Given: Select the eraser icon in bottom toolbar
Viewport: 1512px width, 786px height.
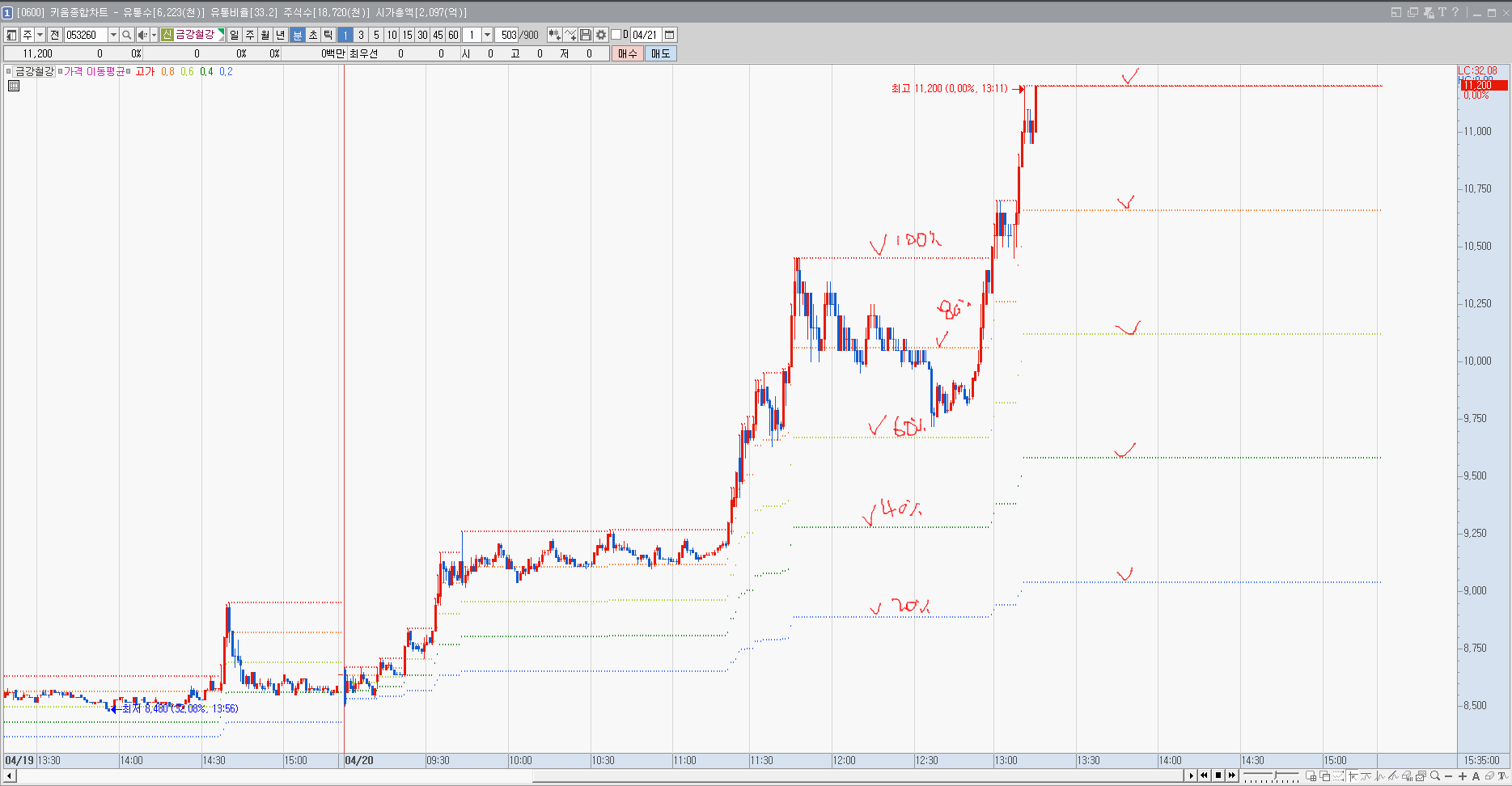Looking at the screenshot, I should coord(1489,776).
